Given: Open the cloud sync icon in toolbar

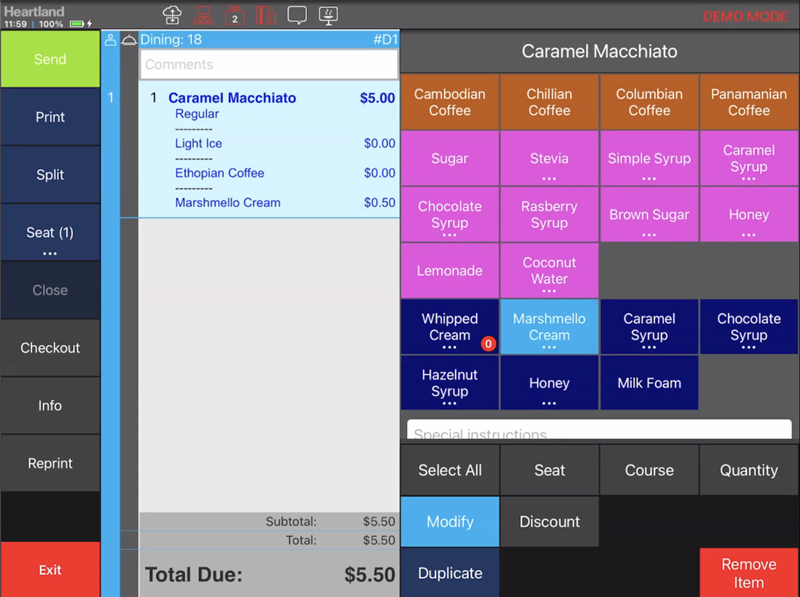Looking at the screenshot, I should click(x=171, y=15).
